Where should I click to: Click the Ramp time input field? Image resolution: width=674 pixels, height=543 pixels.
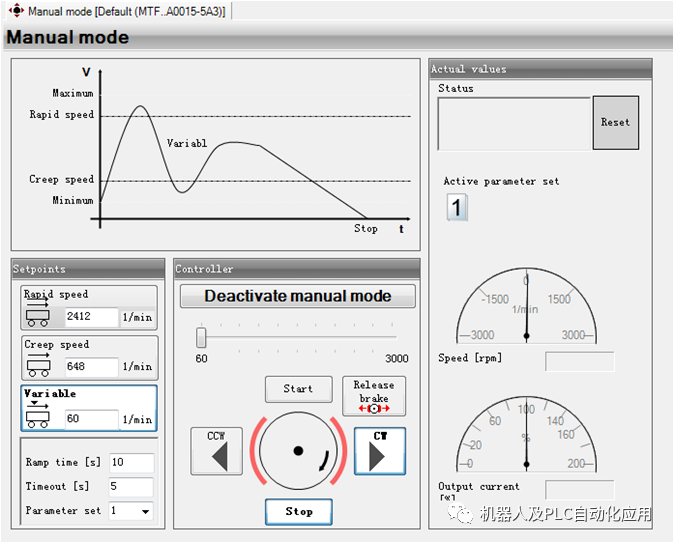(131, 463)
